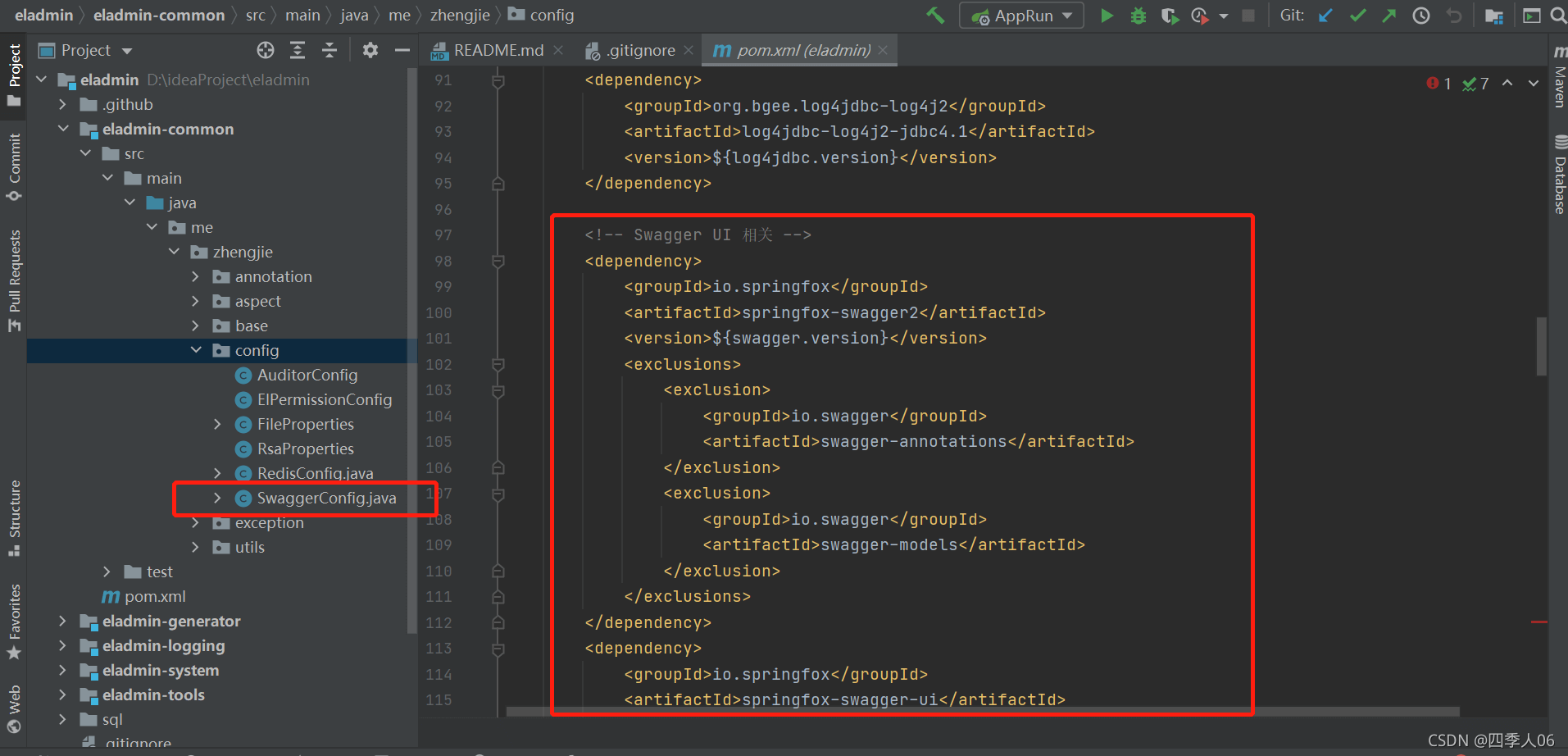Click zhengjie breadcrumb in navigation bar

(460, 16)
